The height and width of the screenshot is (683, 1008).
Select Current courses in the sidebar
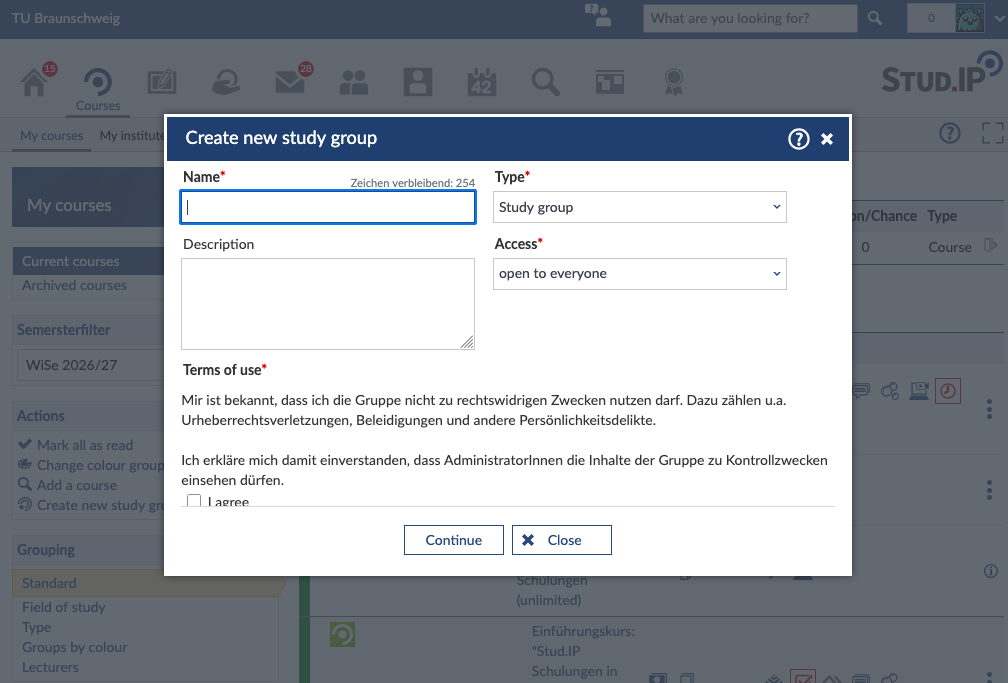pyautogui.click(x=89, y=261)
